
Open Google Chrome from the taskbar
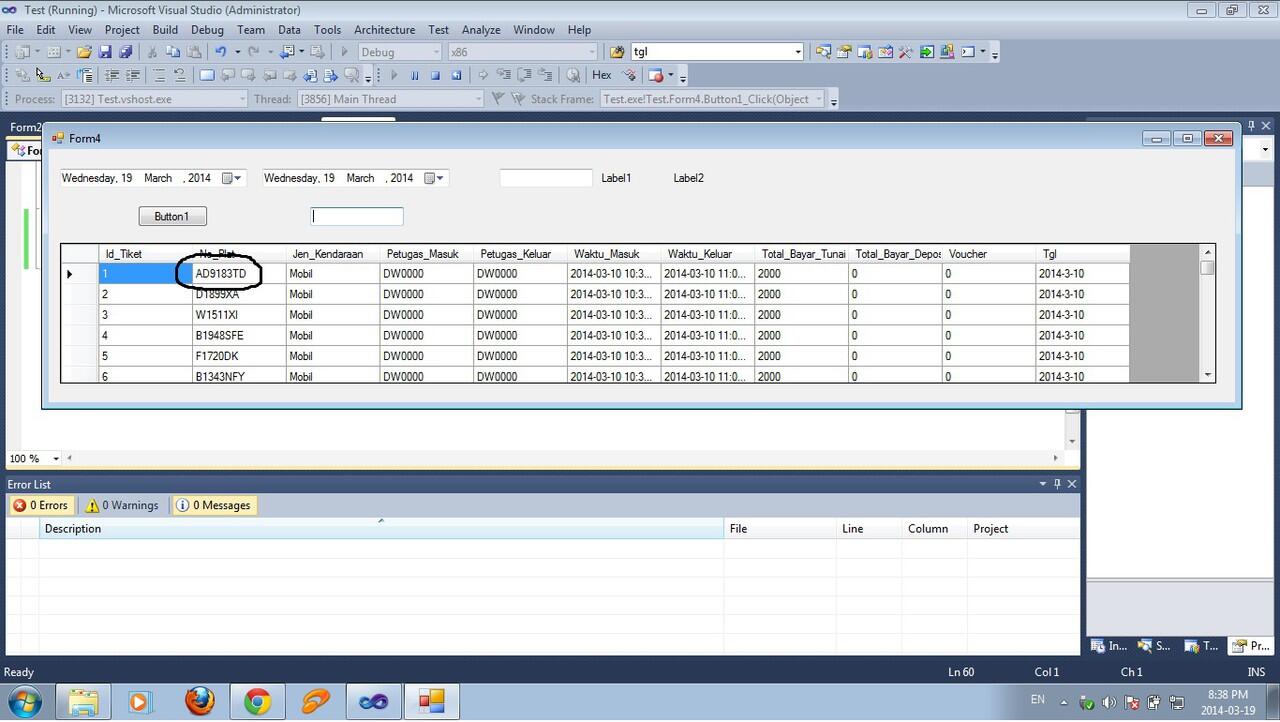tap(257, 701)
